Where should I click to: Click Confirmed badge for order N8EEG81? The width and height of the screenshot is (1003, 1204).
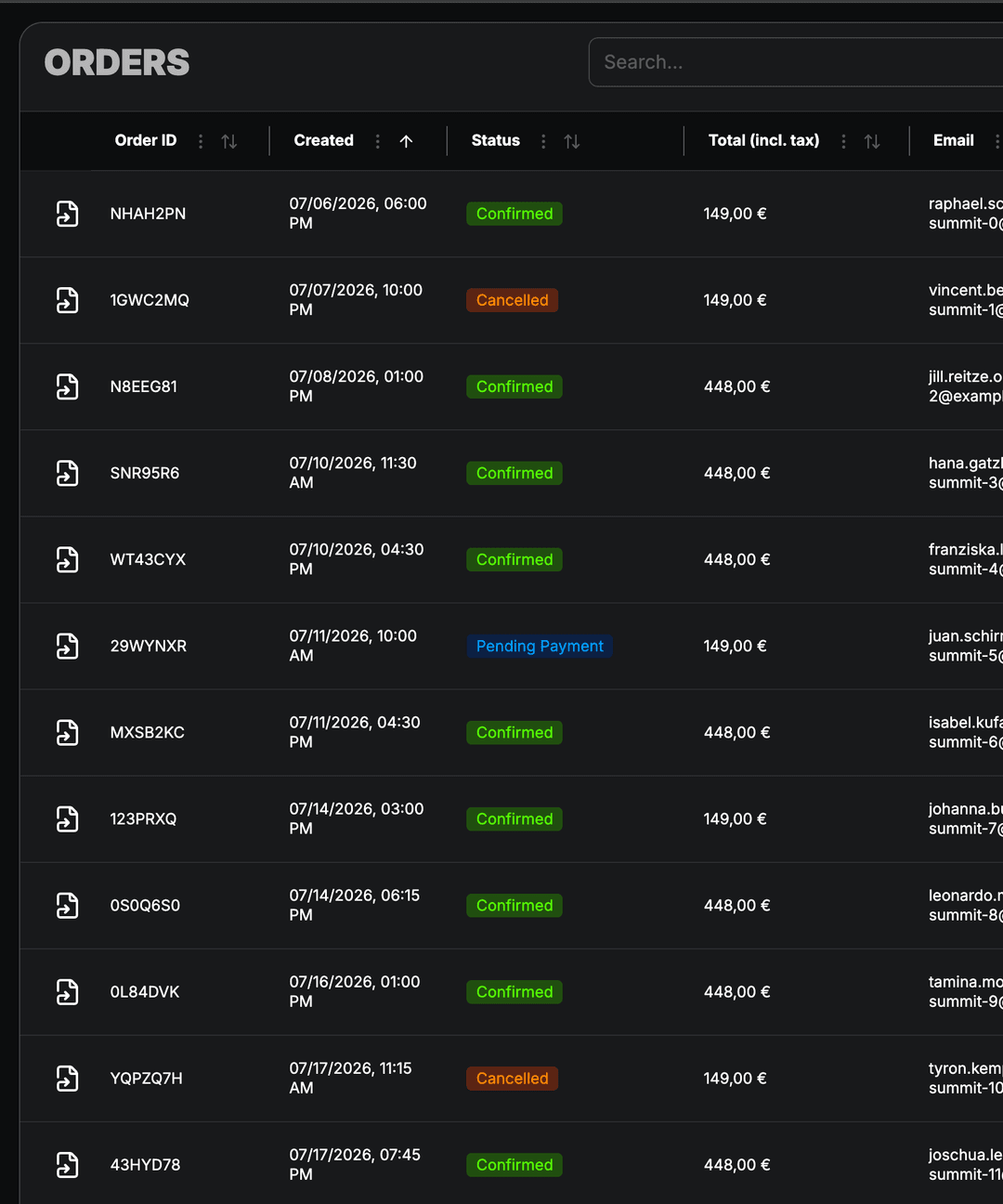point(515,386)
